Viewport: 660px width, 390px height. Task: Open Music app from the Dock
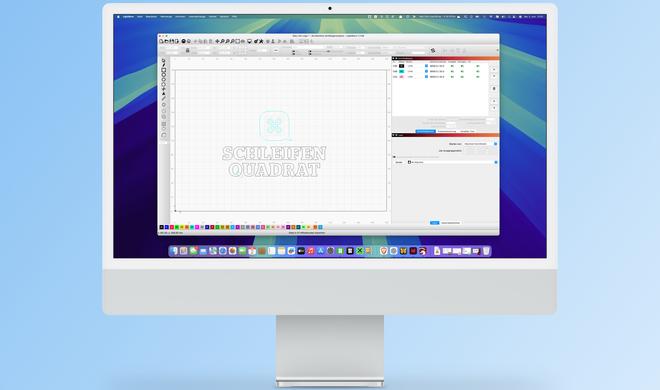(x=311, y=251)
